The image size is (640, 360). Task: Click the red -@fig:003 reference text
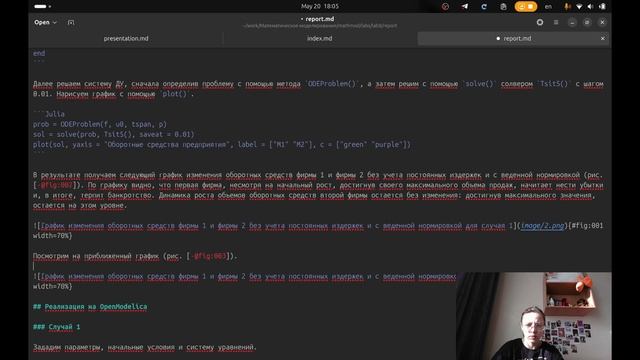(209, 256)
